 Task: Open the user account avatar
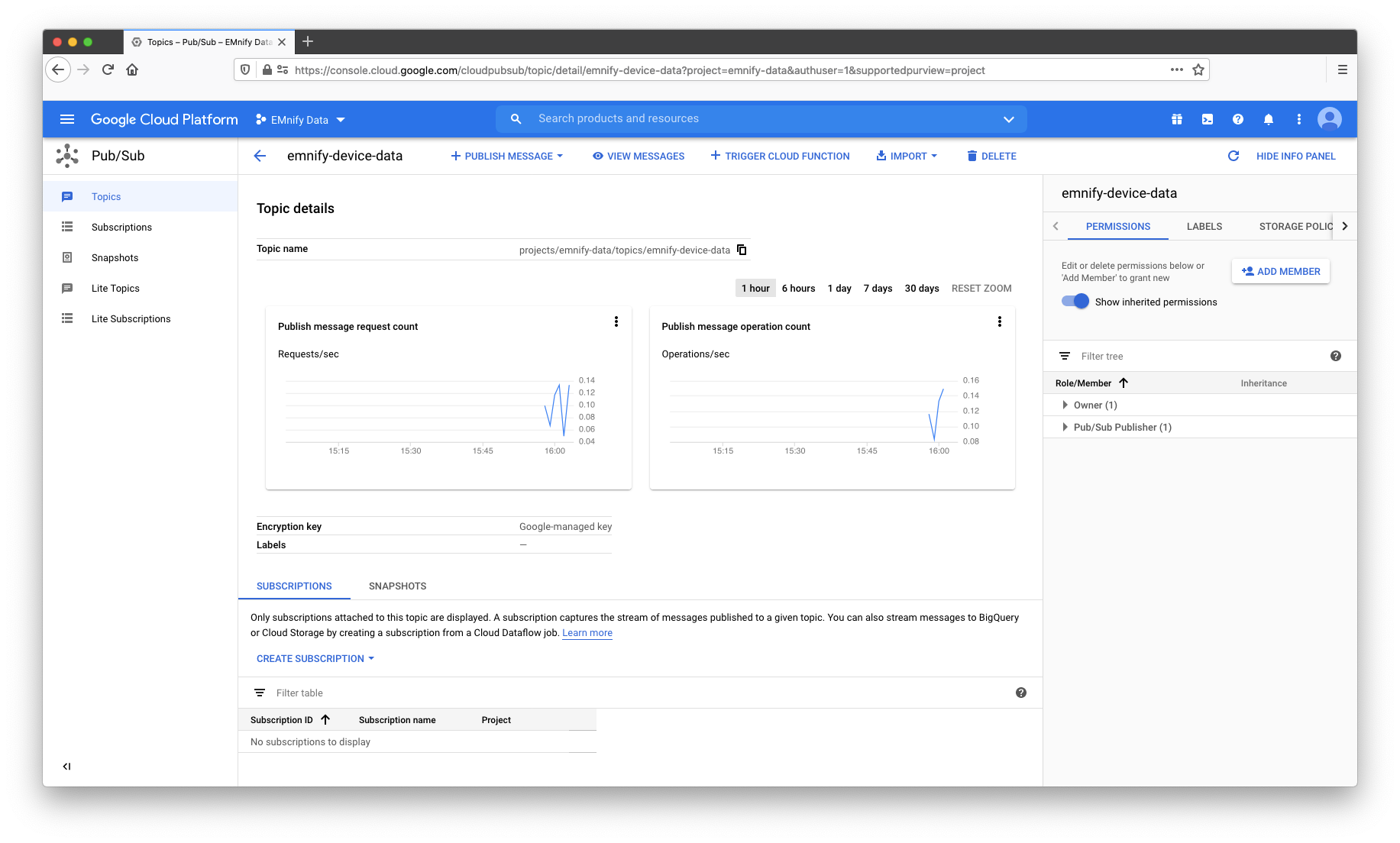tap(1330, 119)
